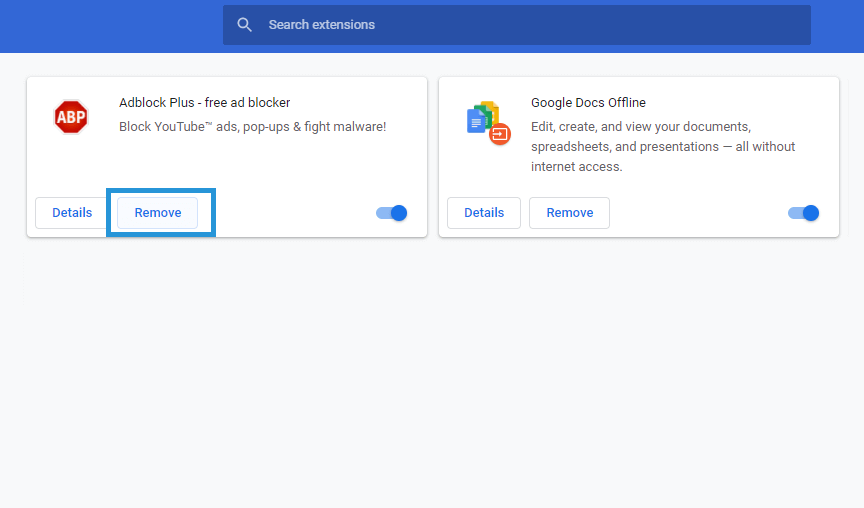This screenshot has height=508, width=864.
Task: Remove the Google Docs Offline extension
Action: (569, 213)
